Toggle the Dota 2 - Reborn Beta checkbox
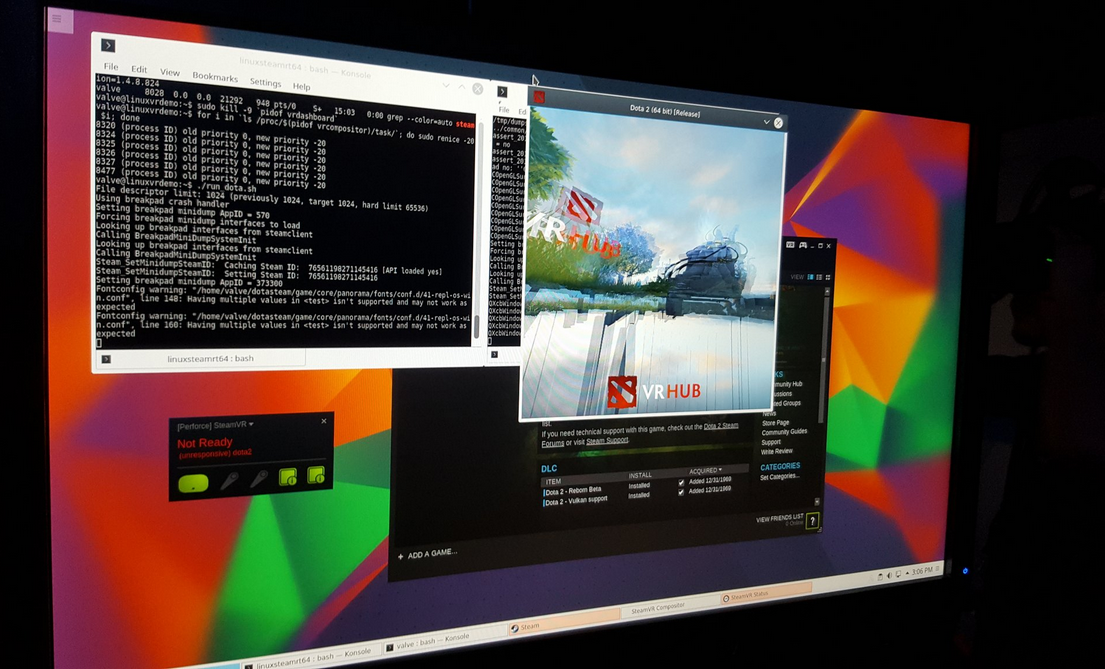The width and height of the screenshot is (1105, 669). 681,483
